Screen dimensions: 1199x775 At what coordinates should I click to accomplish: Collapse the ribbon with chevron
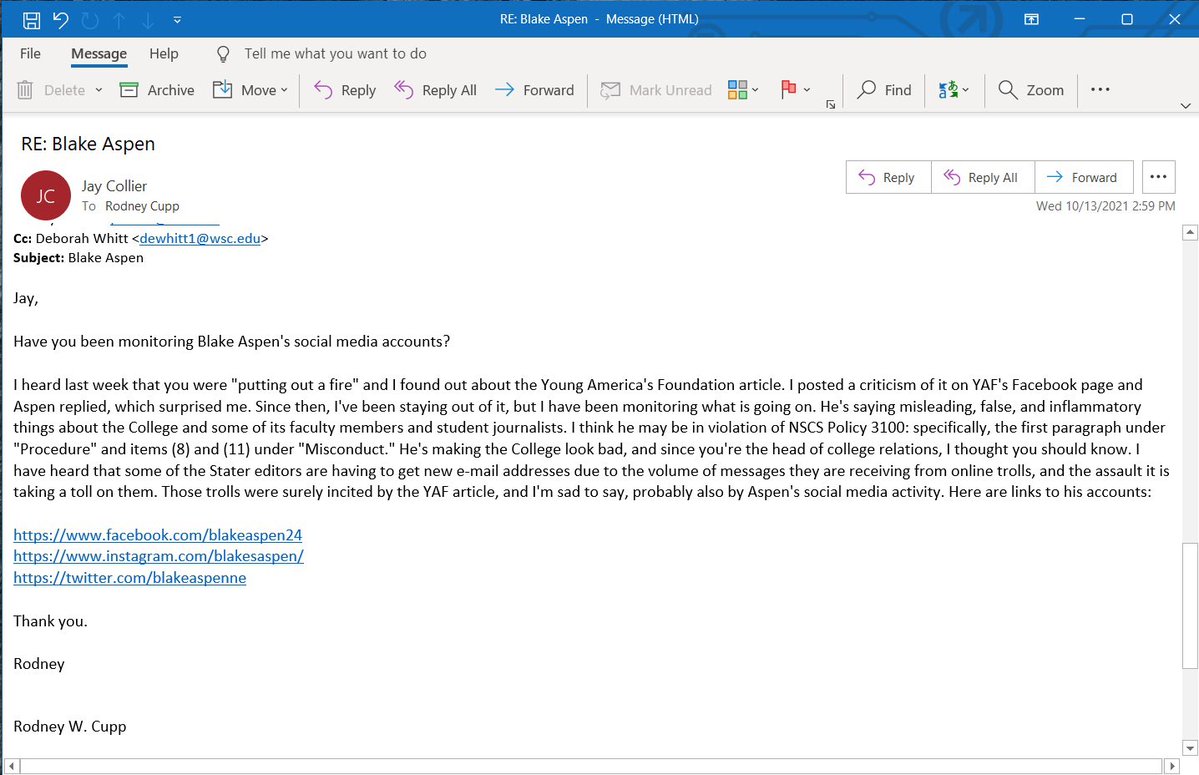click(1185, 105)
